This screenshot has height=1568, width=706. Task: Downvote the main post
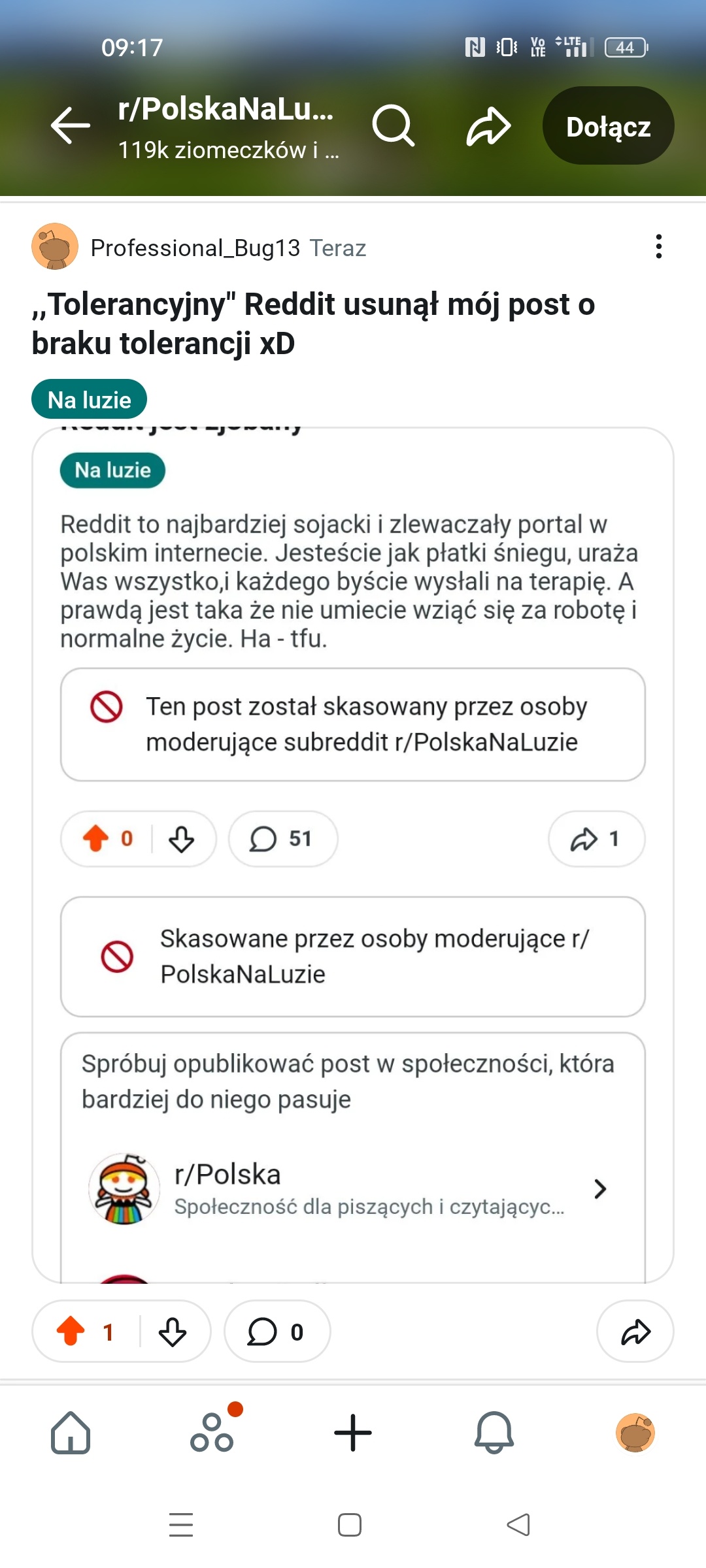[173, 1331]
